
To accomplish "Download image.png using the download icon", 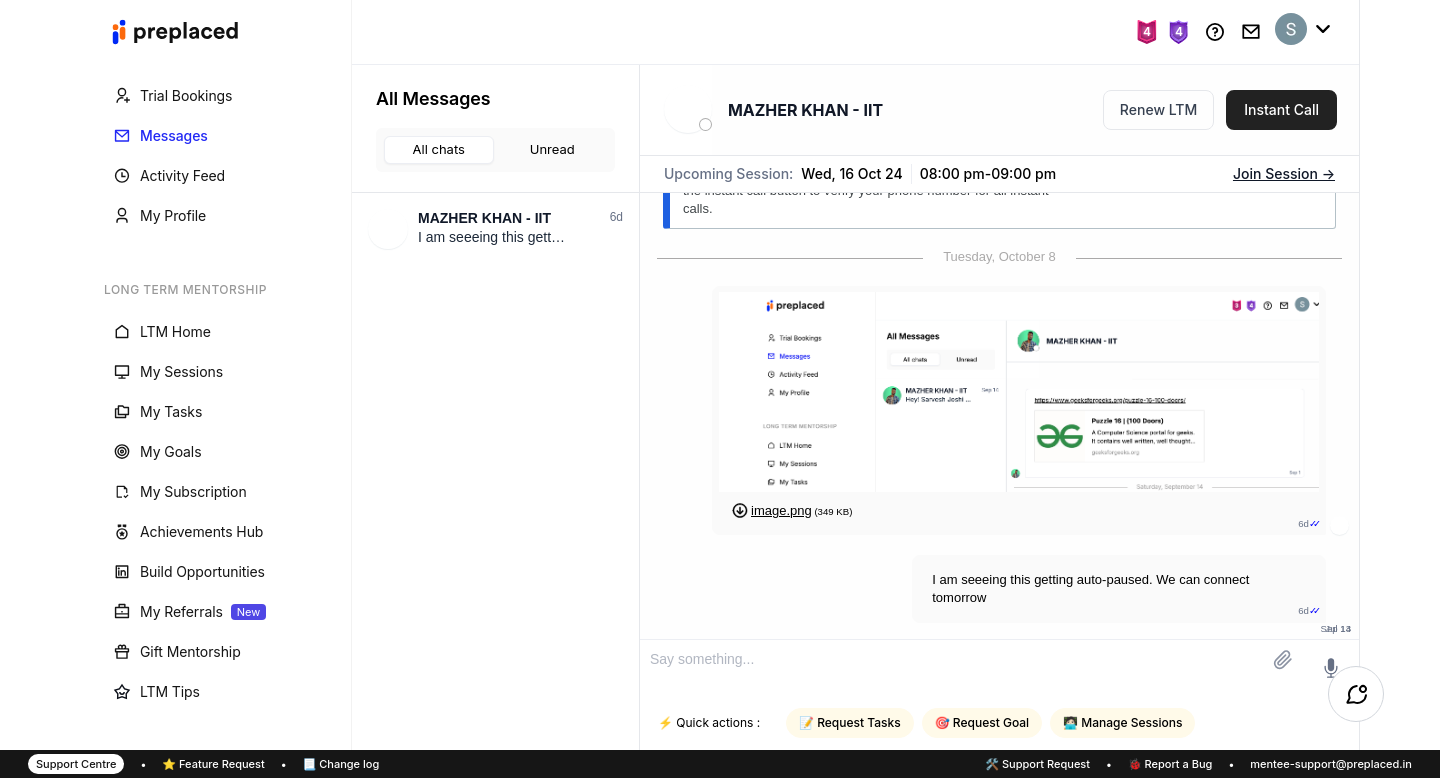I will click(x=740, y=511).
